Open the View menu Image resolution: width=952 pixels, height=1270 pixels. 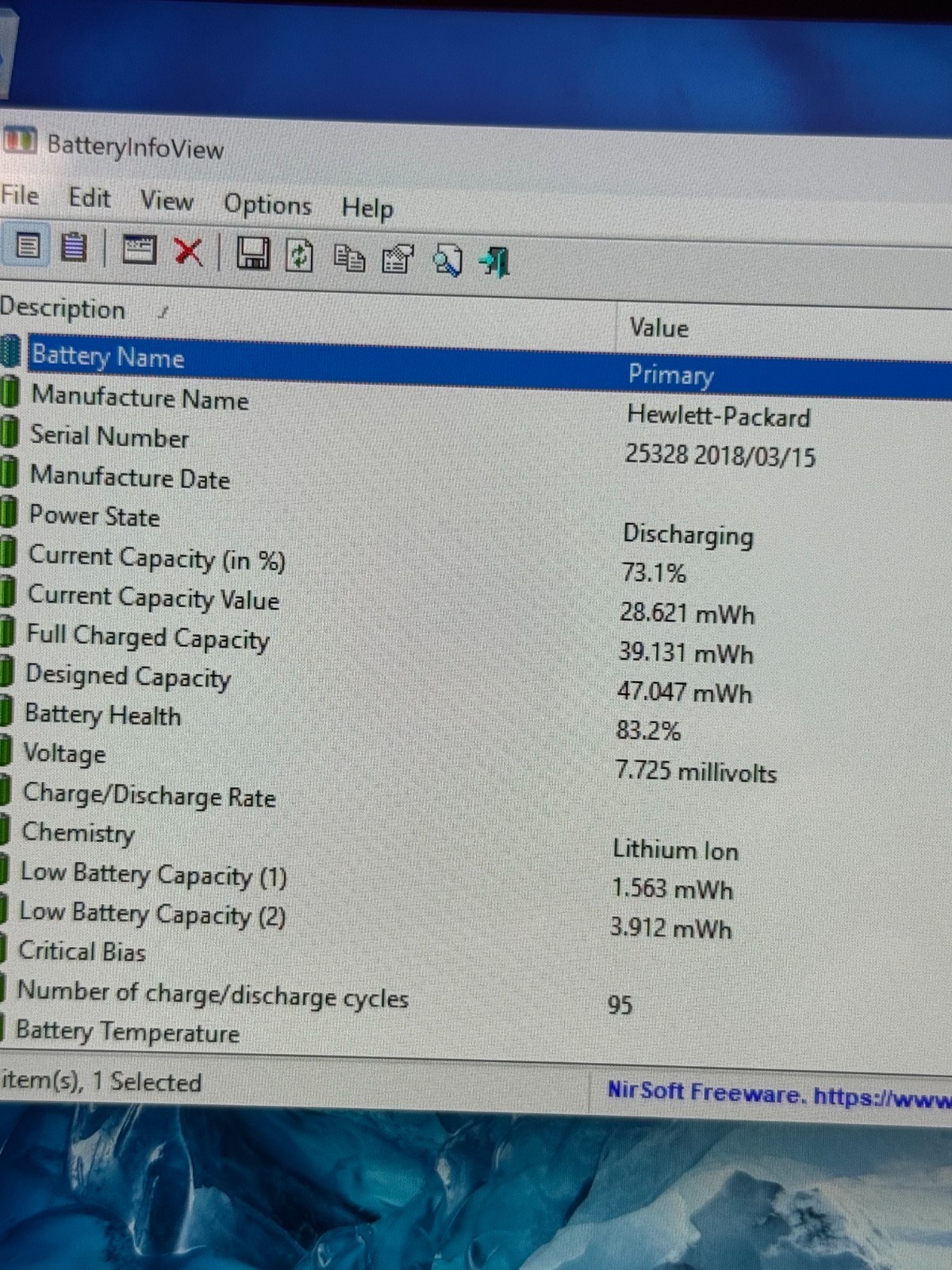167,201
